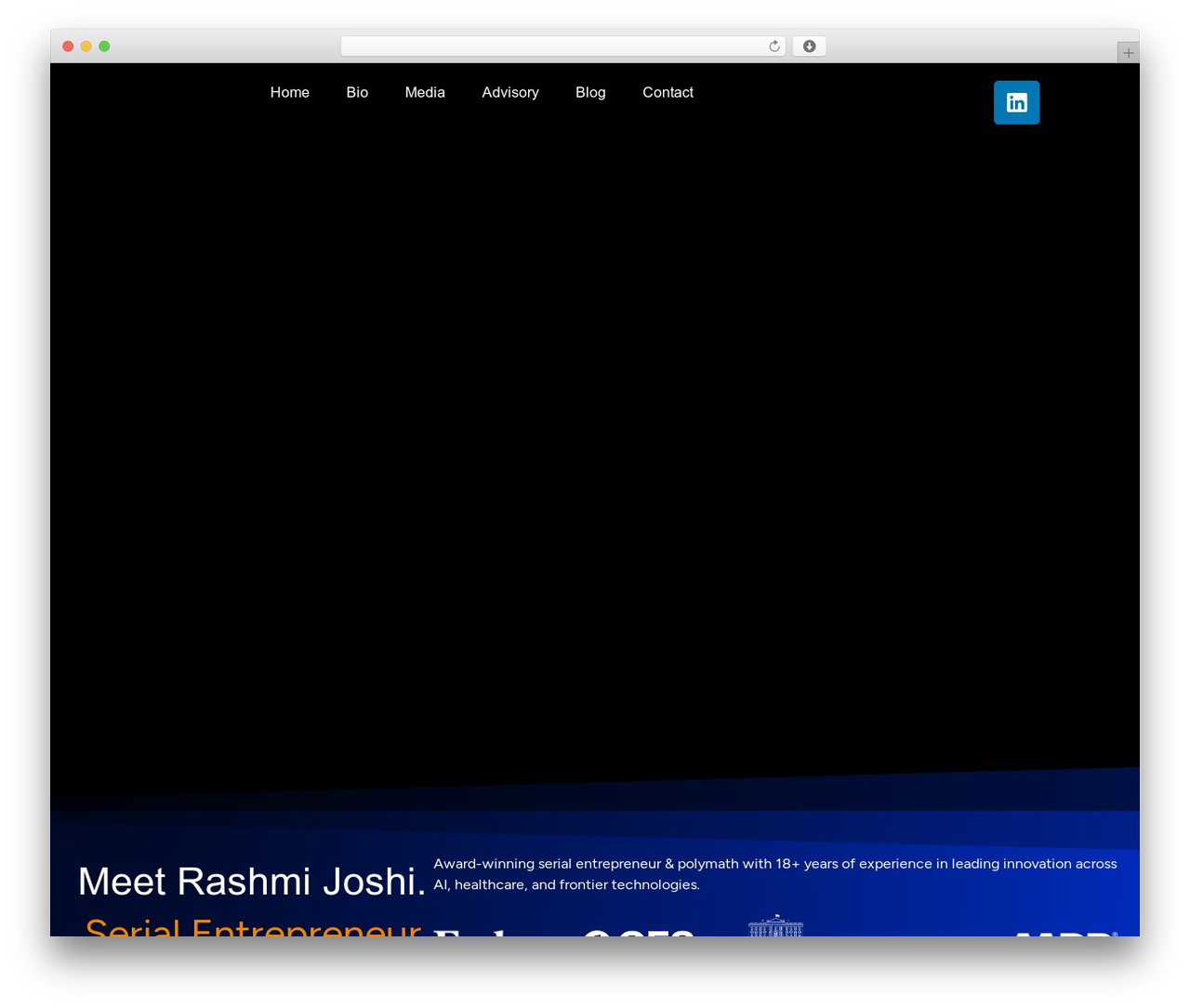Go to the Home menu item
Screen dimensions: 1190x1008
coord(290,92)
